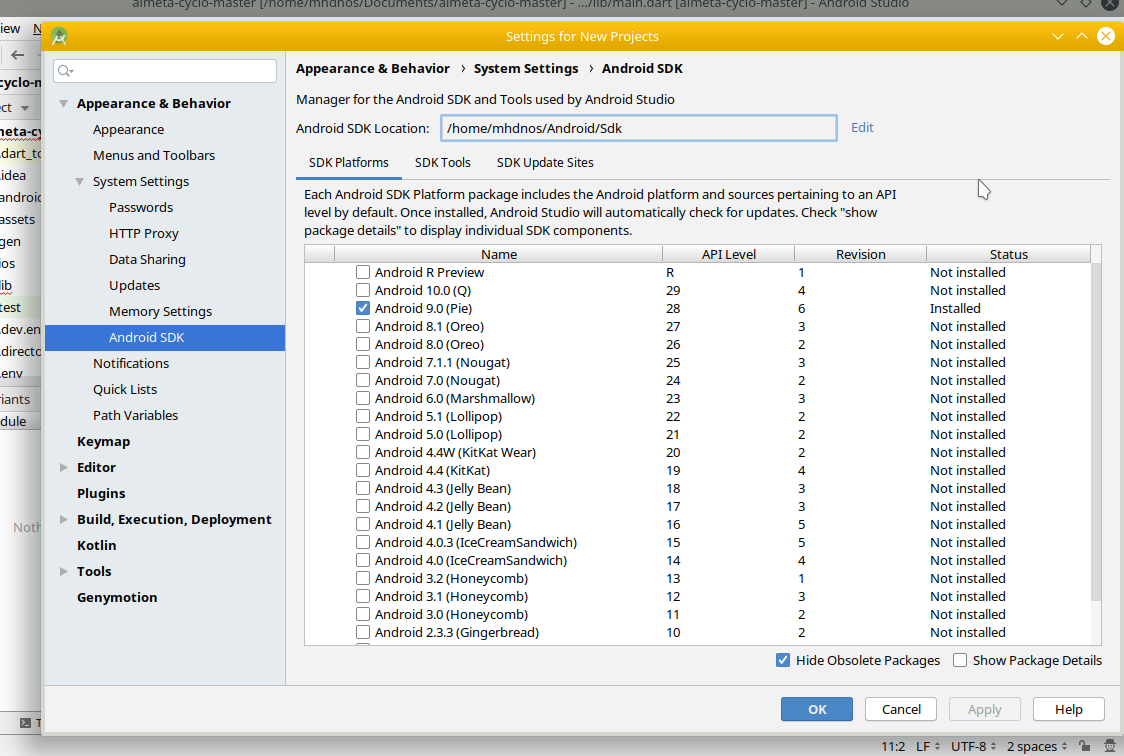Check the Android R Preview checkbox
Screen dimensions: 1124x756
(x=363, y=272)
